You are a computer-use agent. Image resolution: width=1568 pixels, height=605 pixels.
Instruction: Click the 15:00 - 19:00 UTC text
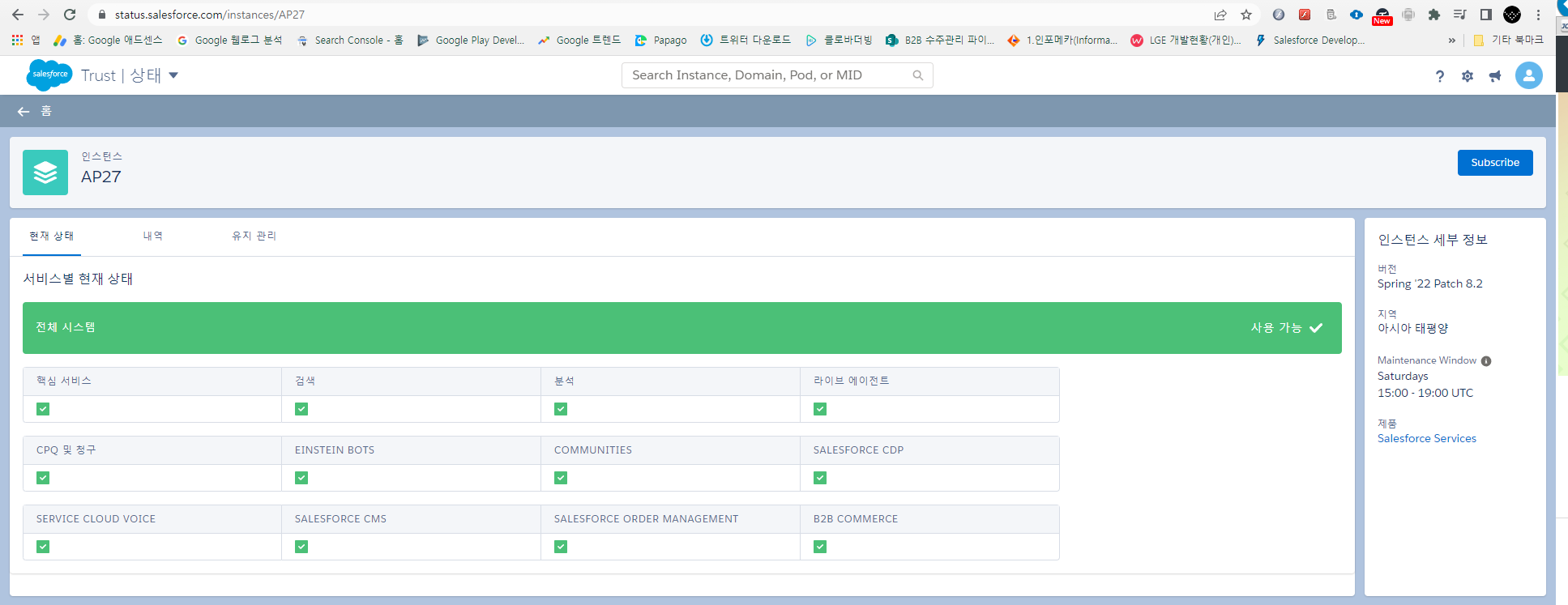1425,393
